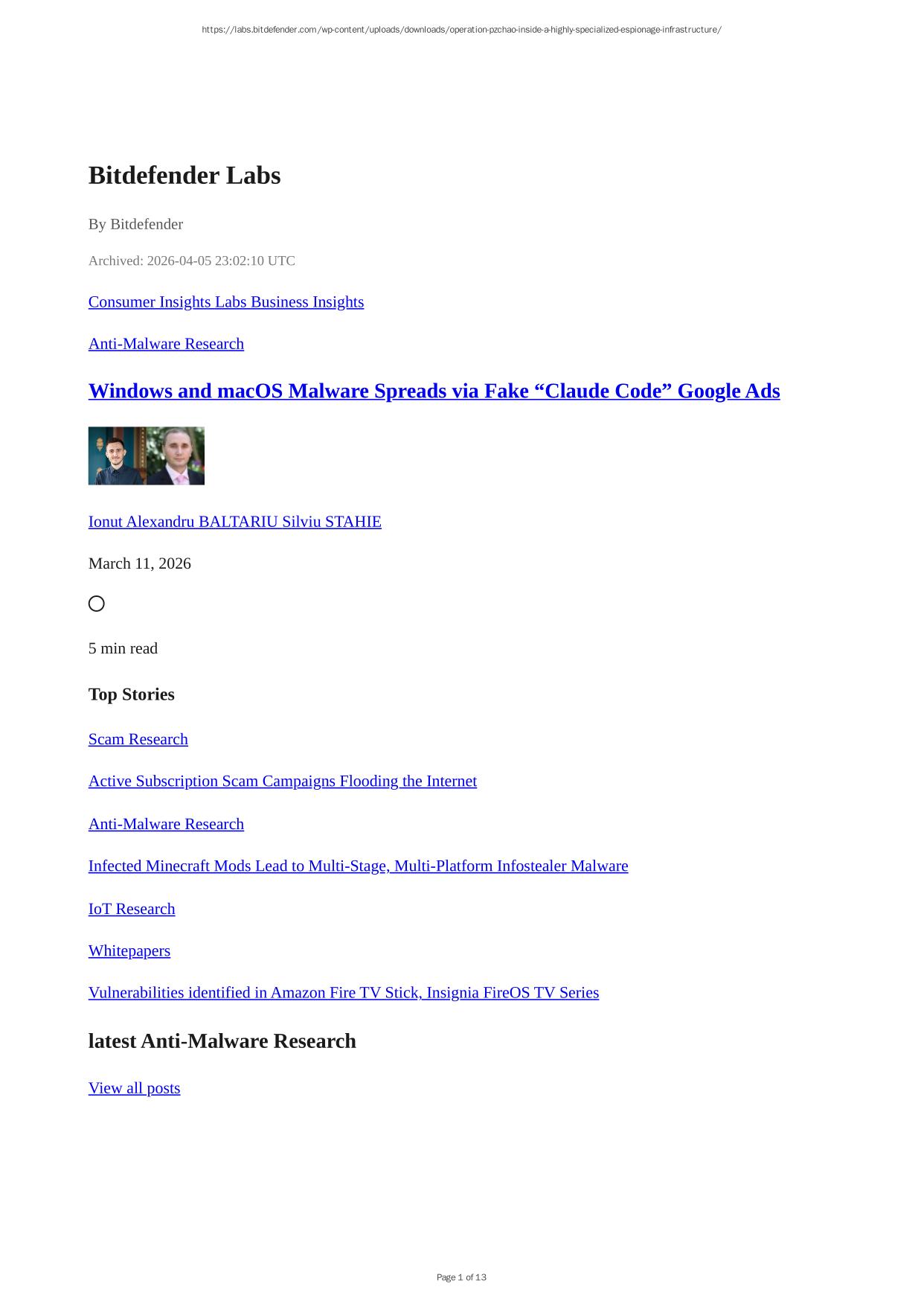The image size is (924, 1307).
Task: Open the Consumer Insights link
Action: 150,301
